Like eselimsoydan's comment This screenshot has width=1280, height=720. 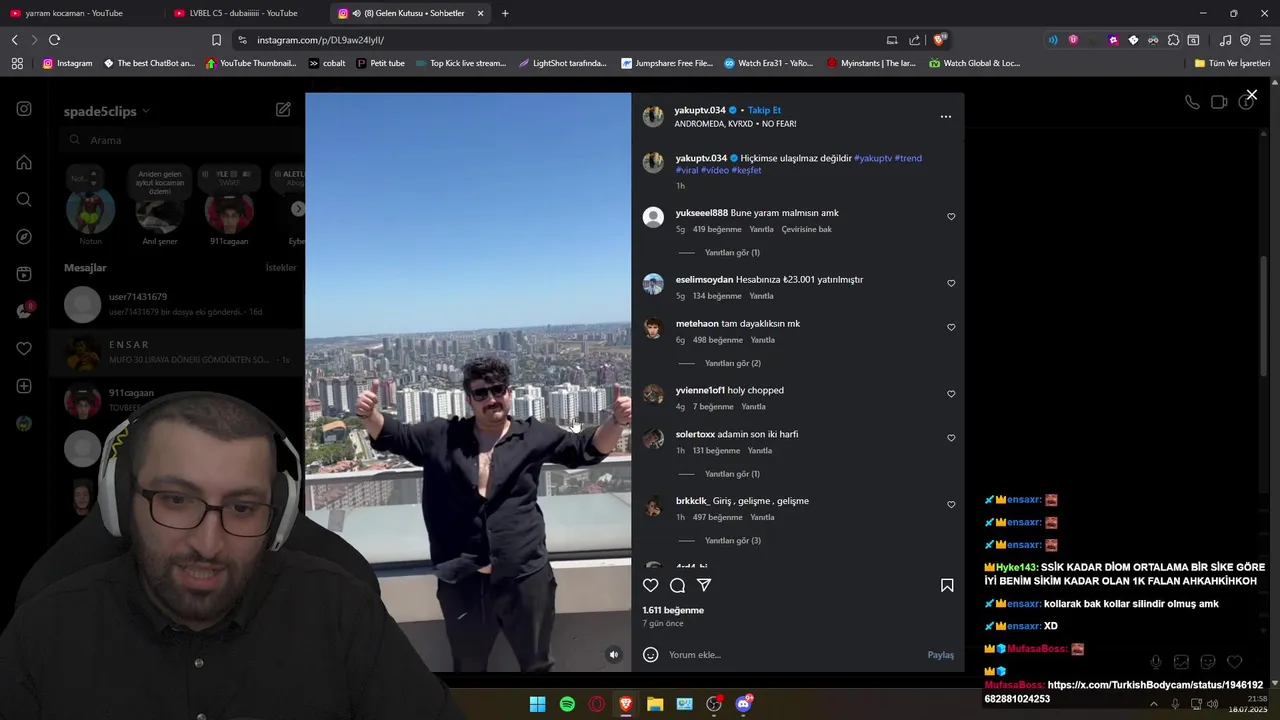tap(951, 284)
